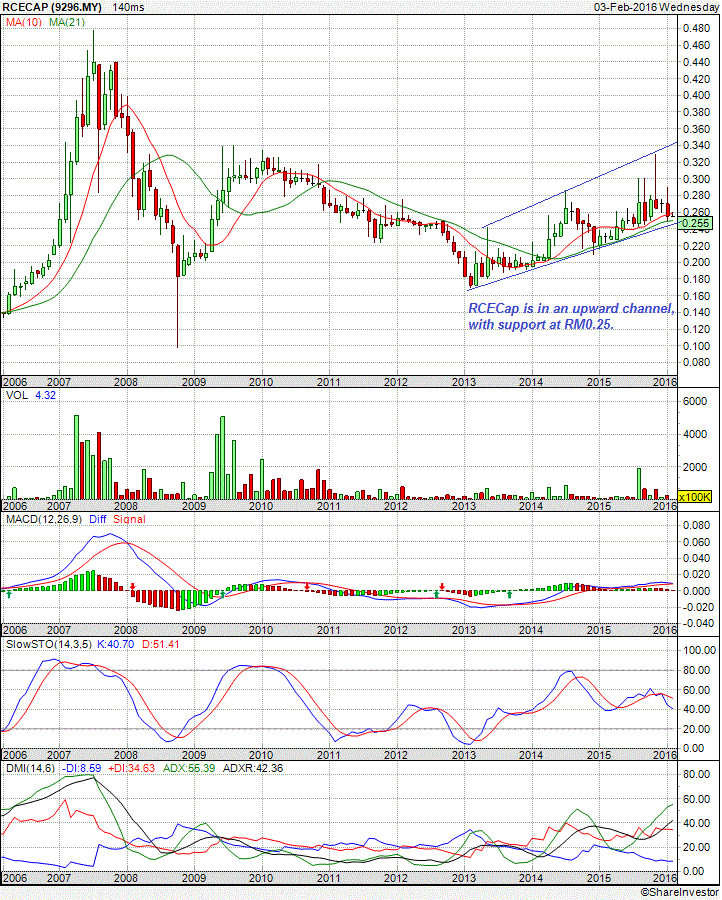Viewport: 722px width, 900px height.
Task: Select the red MA(10) legend label
Action: 24,22
